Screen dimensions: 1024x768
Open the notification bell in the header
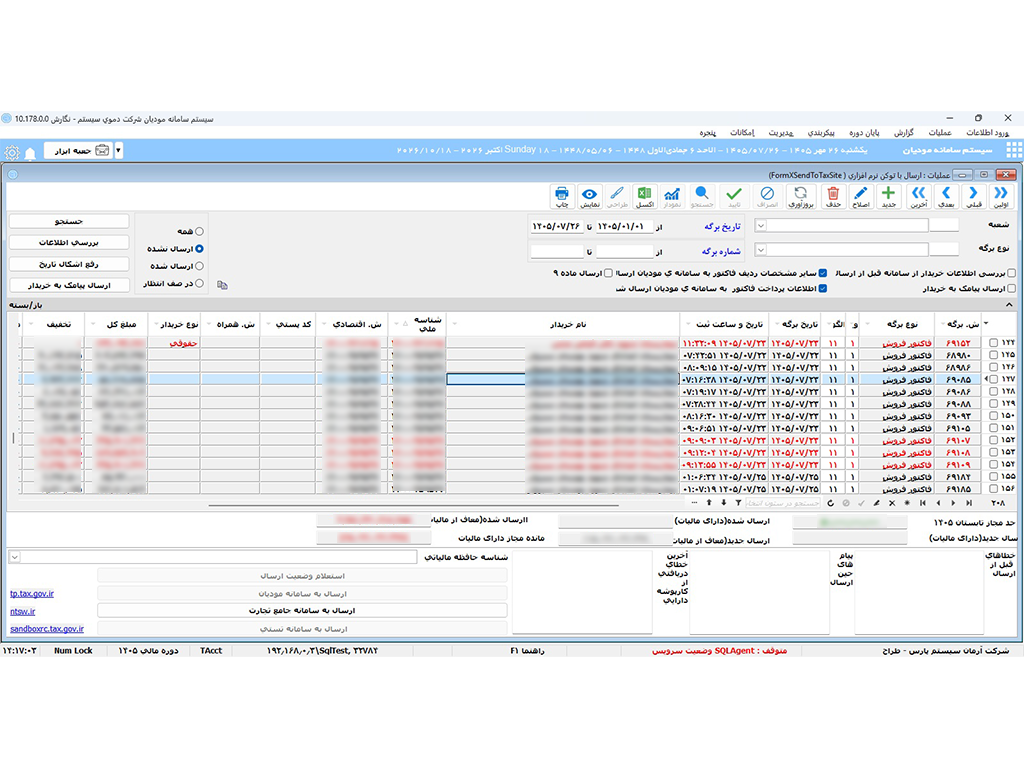tap(30, 153)
